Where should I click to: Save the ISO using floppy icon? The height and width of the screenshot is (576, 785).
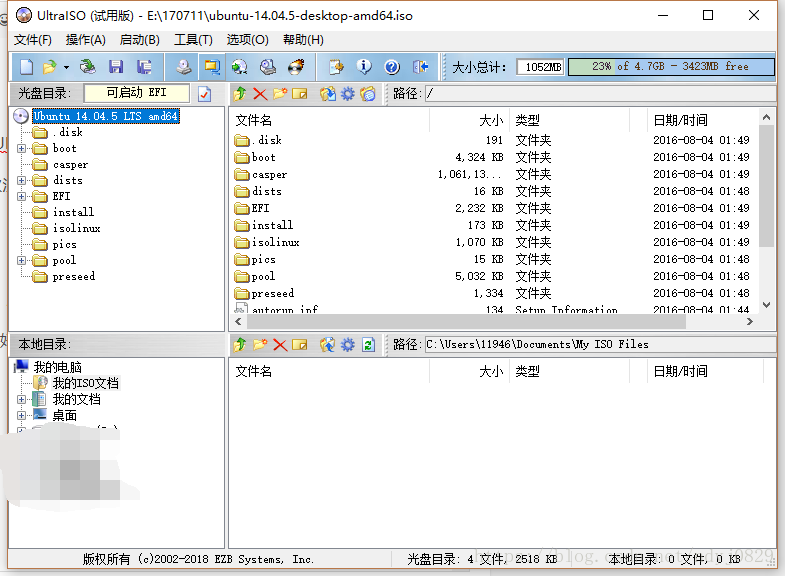[116, 67]
